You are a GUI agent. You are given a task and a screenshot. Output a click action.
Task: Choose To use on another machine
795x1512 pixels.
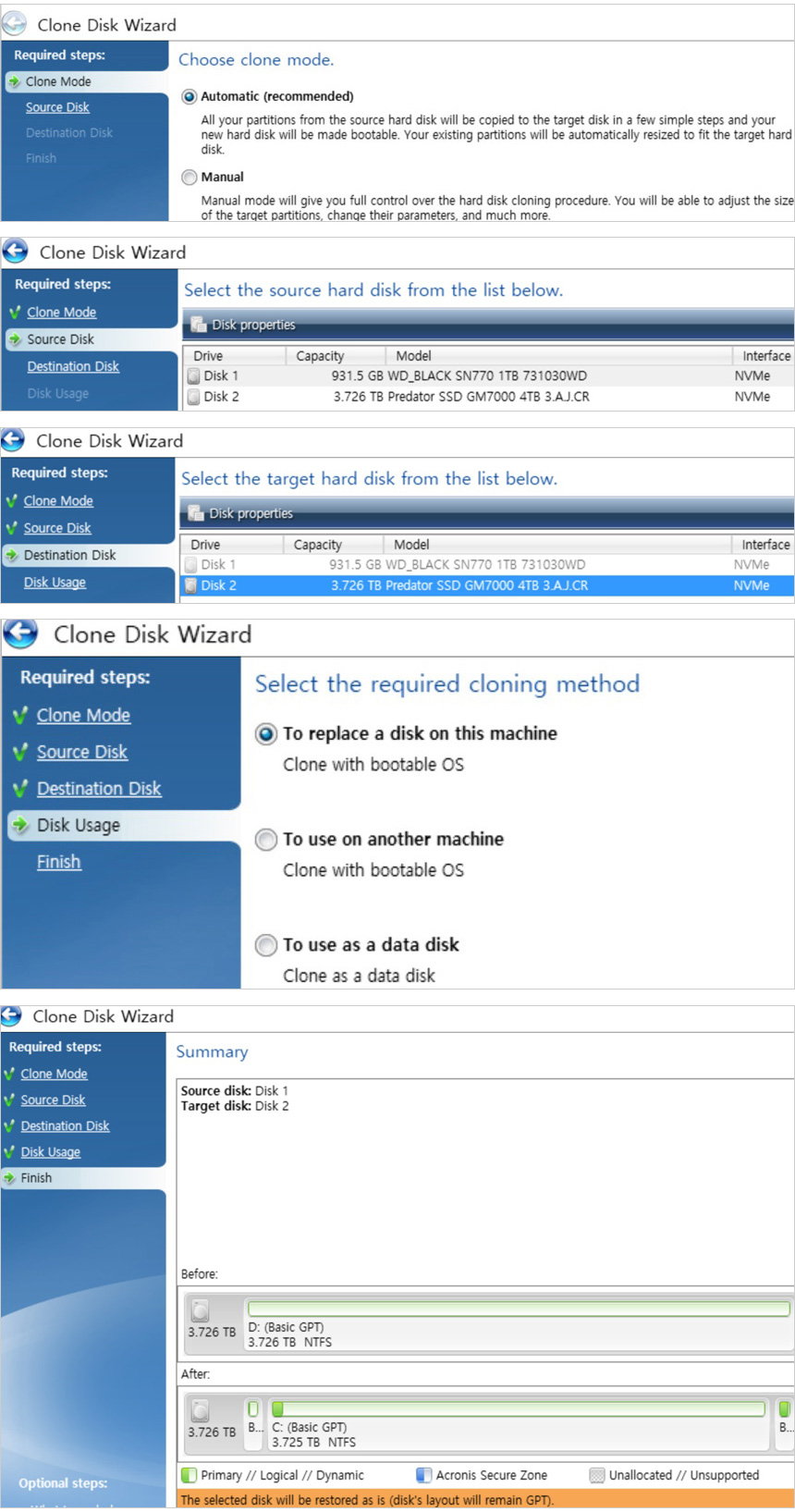[x=266, y=839]
